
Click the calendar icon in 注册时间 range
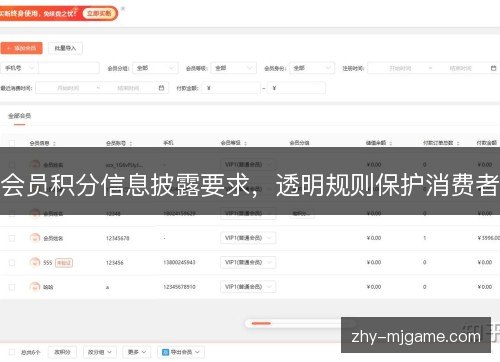click(494, 68)
